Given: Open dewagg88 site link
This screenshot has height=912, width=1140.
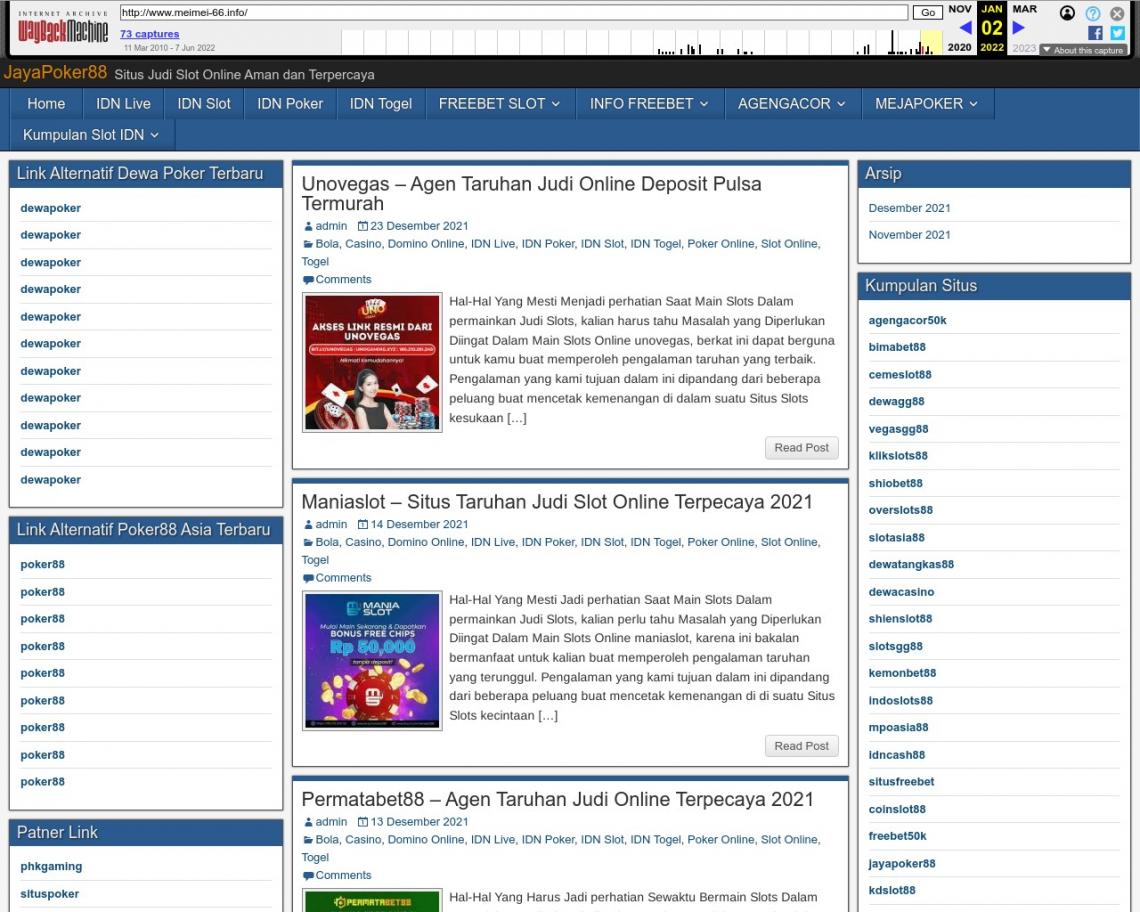Looking at the screenshot, I should coord(896,401).
